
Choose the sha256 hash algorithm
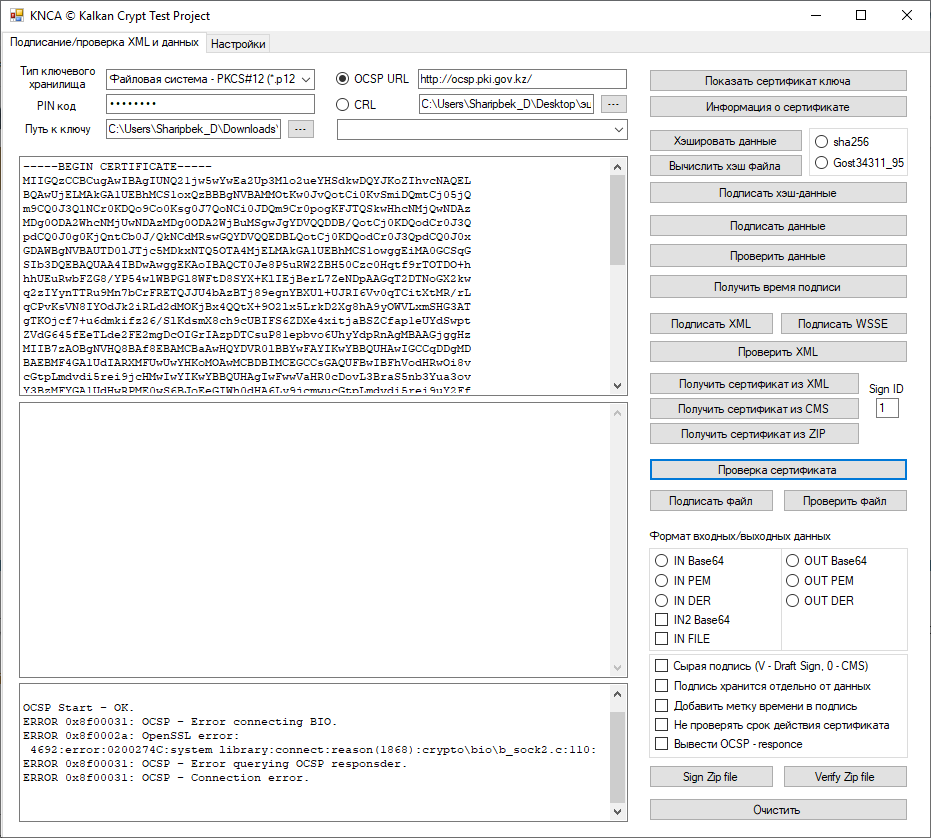coord(823,143)
